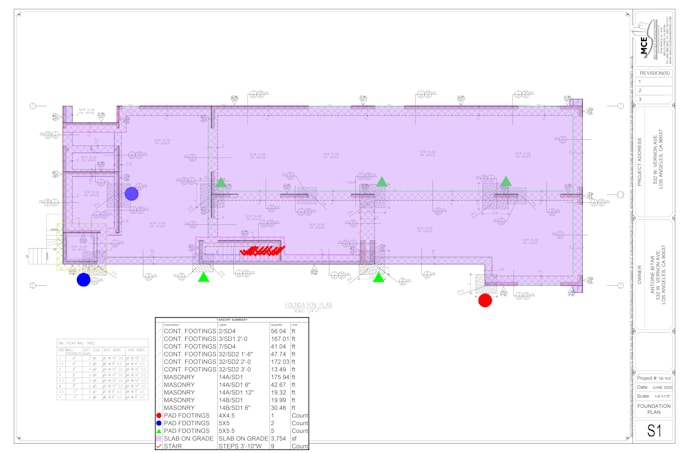Click the Project # field

click(654, 378)
